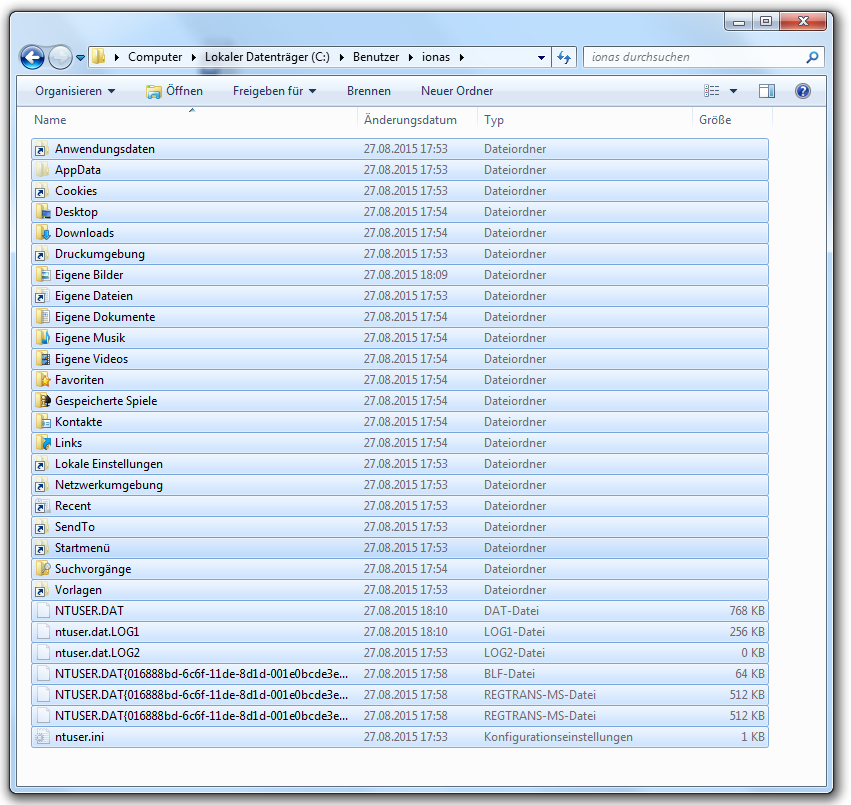Open the view options dropdown arrow

(x=733, y=91)
